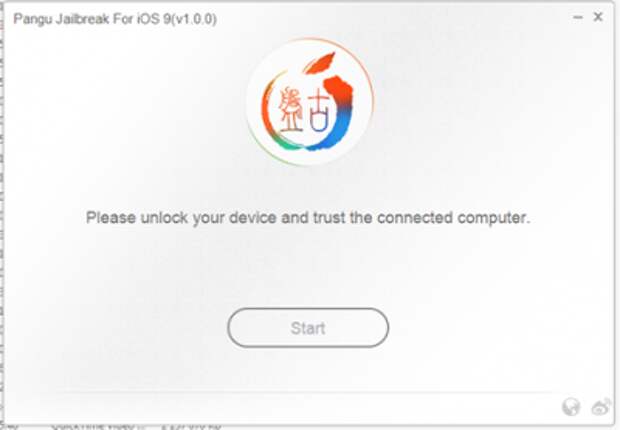Open the Pangu website via globe icon

tap(571, 407)
